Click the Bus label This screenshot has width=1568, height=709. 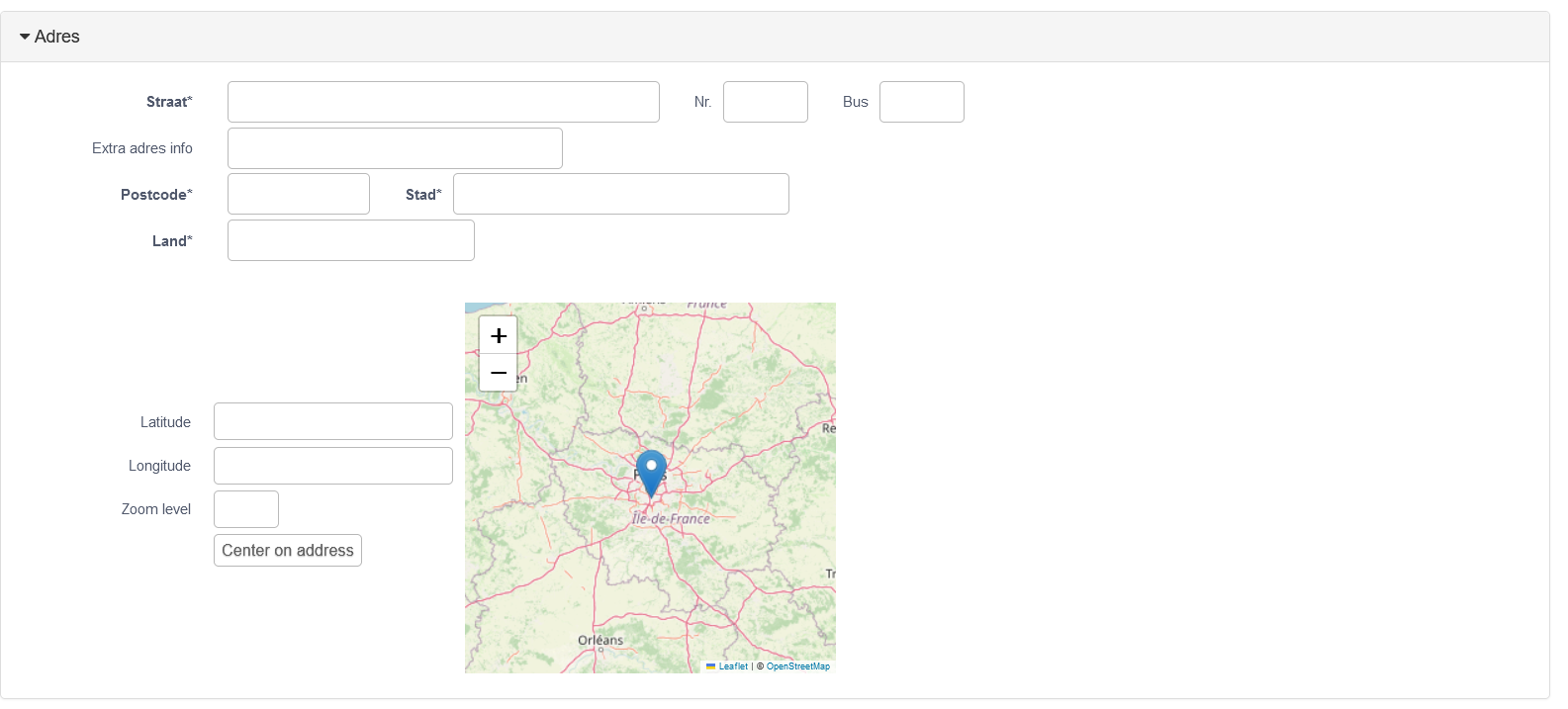tap(856, 102)
